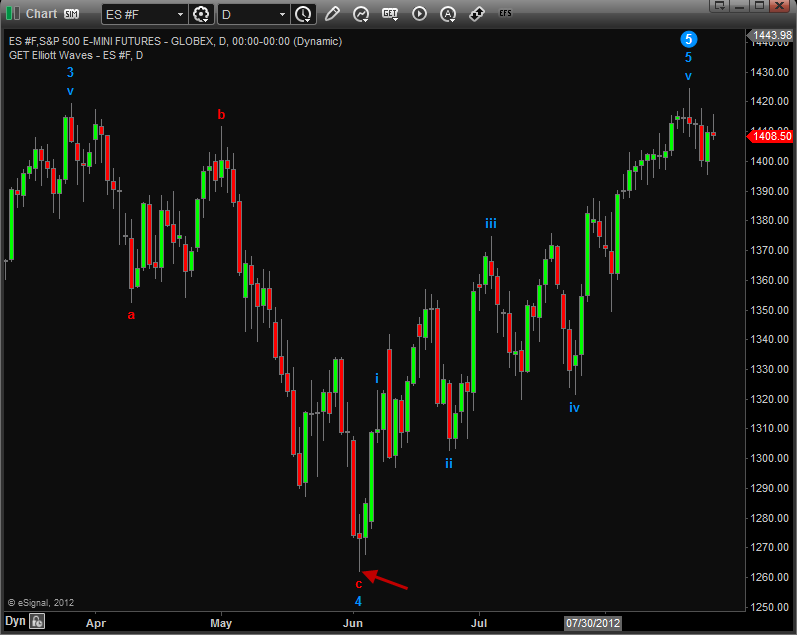This screenshot has width=797, height=635.
Task: Toggle the Dyn scaling mode label
Action: click(x=14, y=622)
